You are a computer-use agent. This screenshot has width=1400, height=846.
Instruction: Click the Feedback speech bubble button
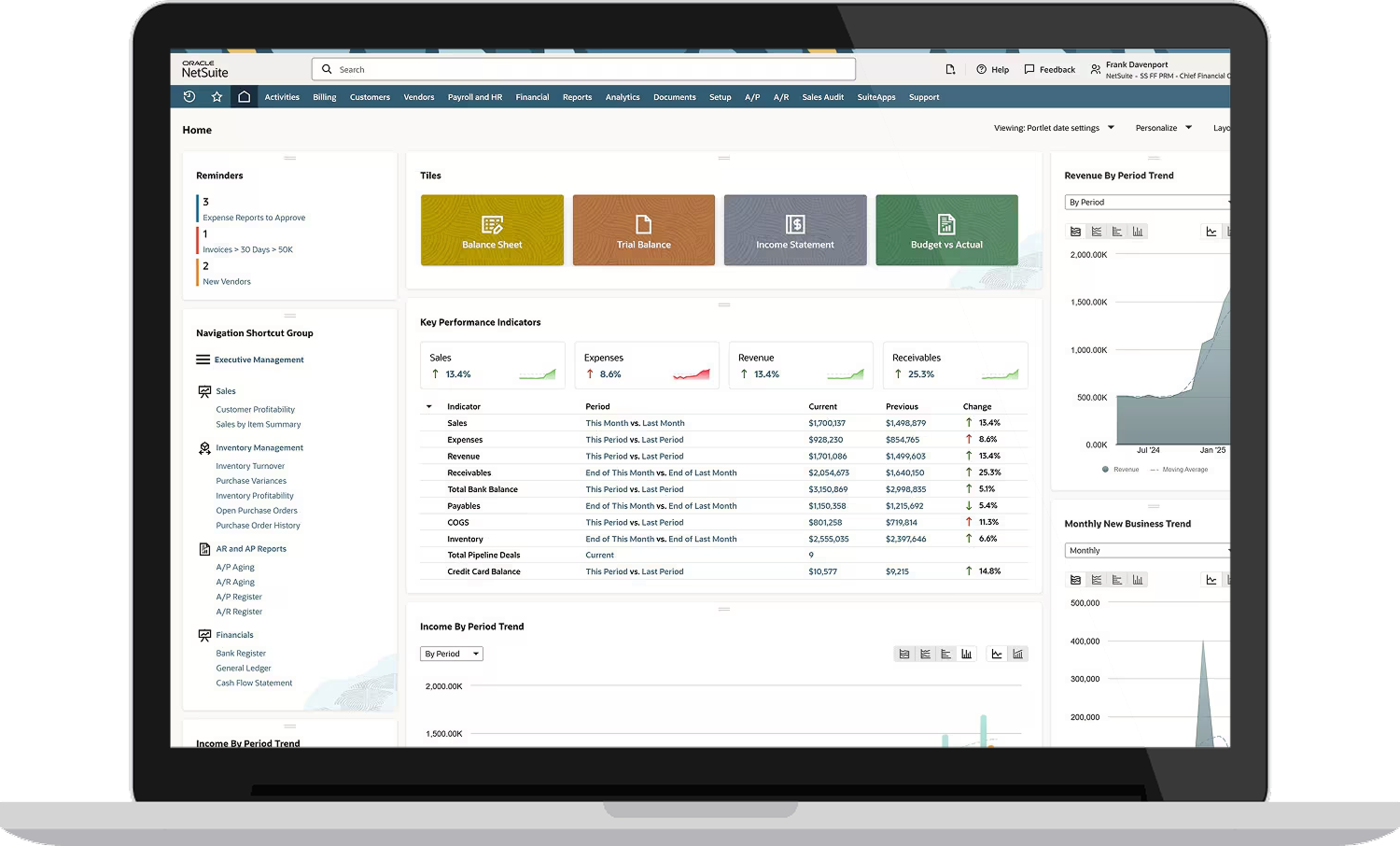click(1049, 70)
